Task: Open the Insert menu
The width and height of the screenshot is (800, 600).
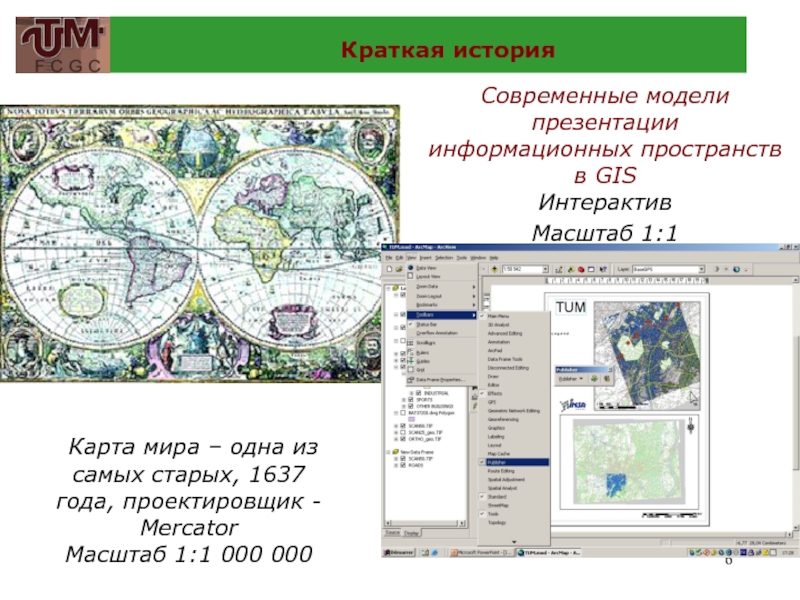Action: pyautogui.click(x=426, y=258)
